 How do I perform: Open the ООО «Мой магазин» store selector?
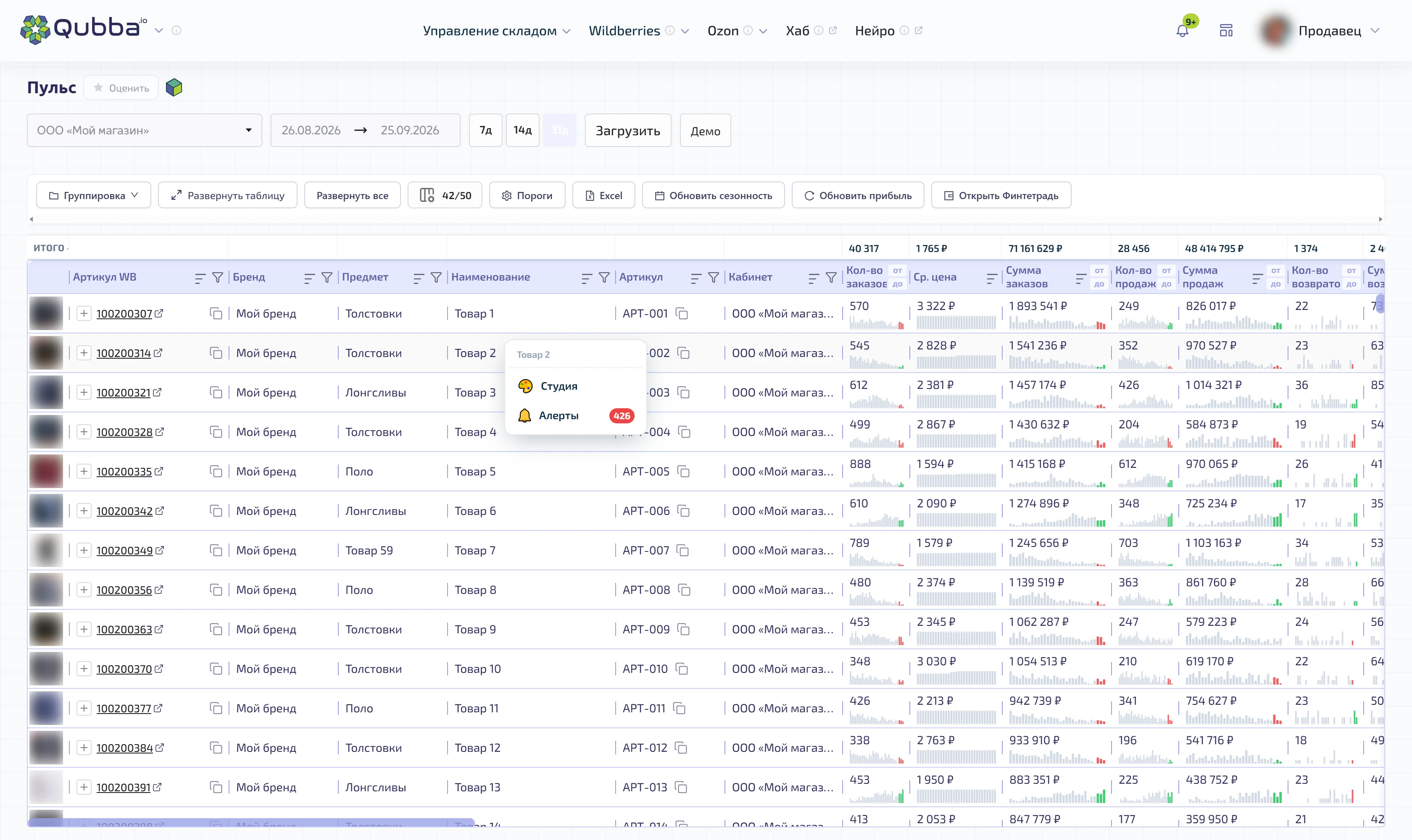145,131
